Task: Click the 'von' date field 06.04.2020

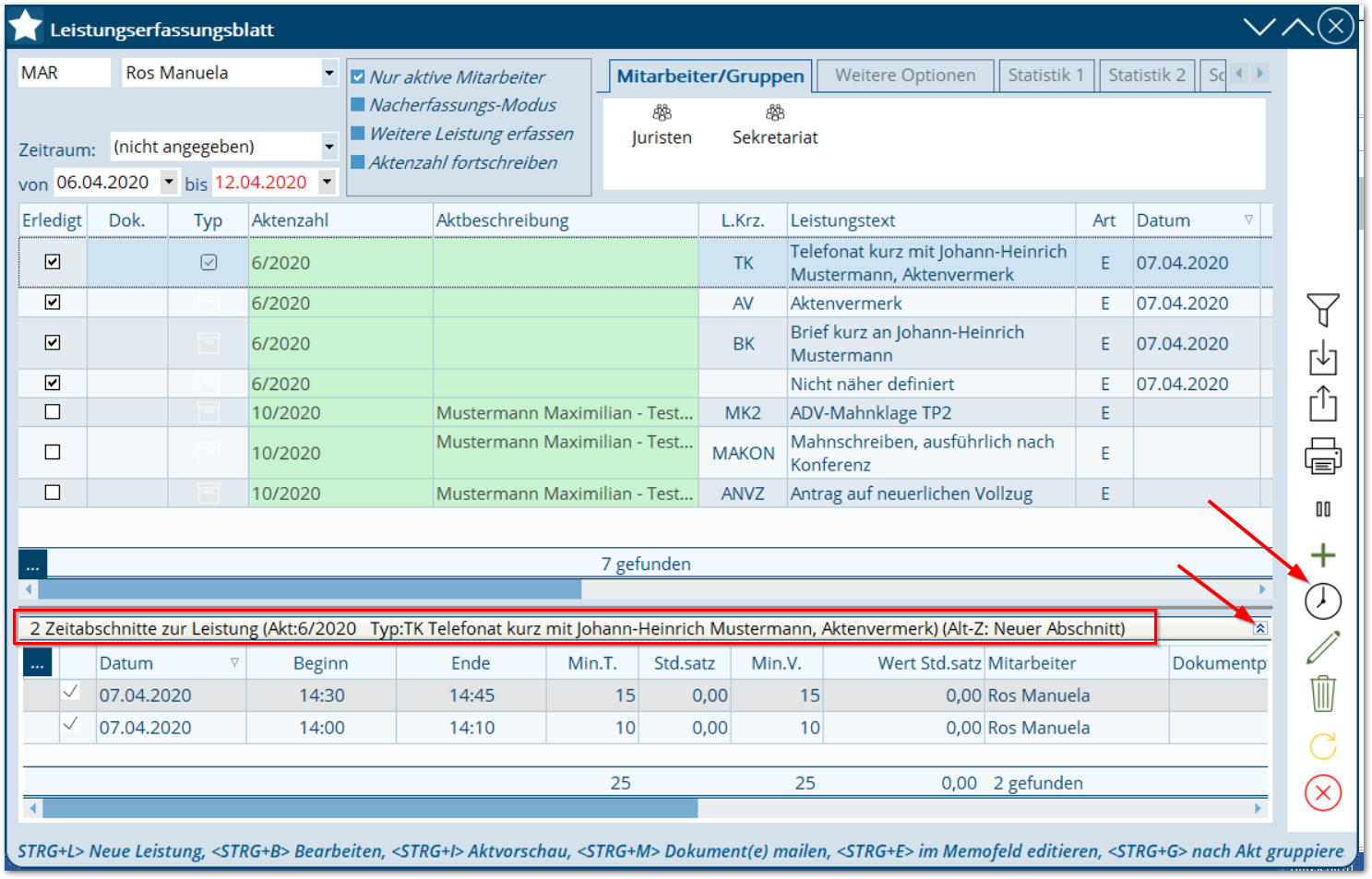Action: 106,182
